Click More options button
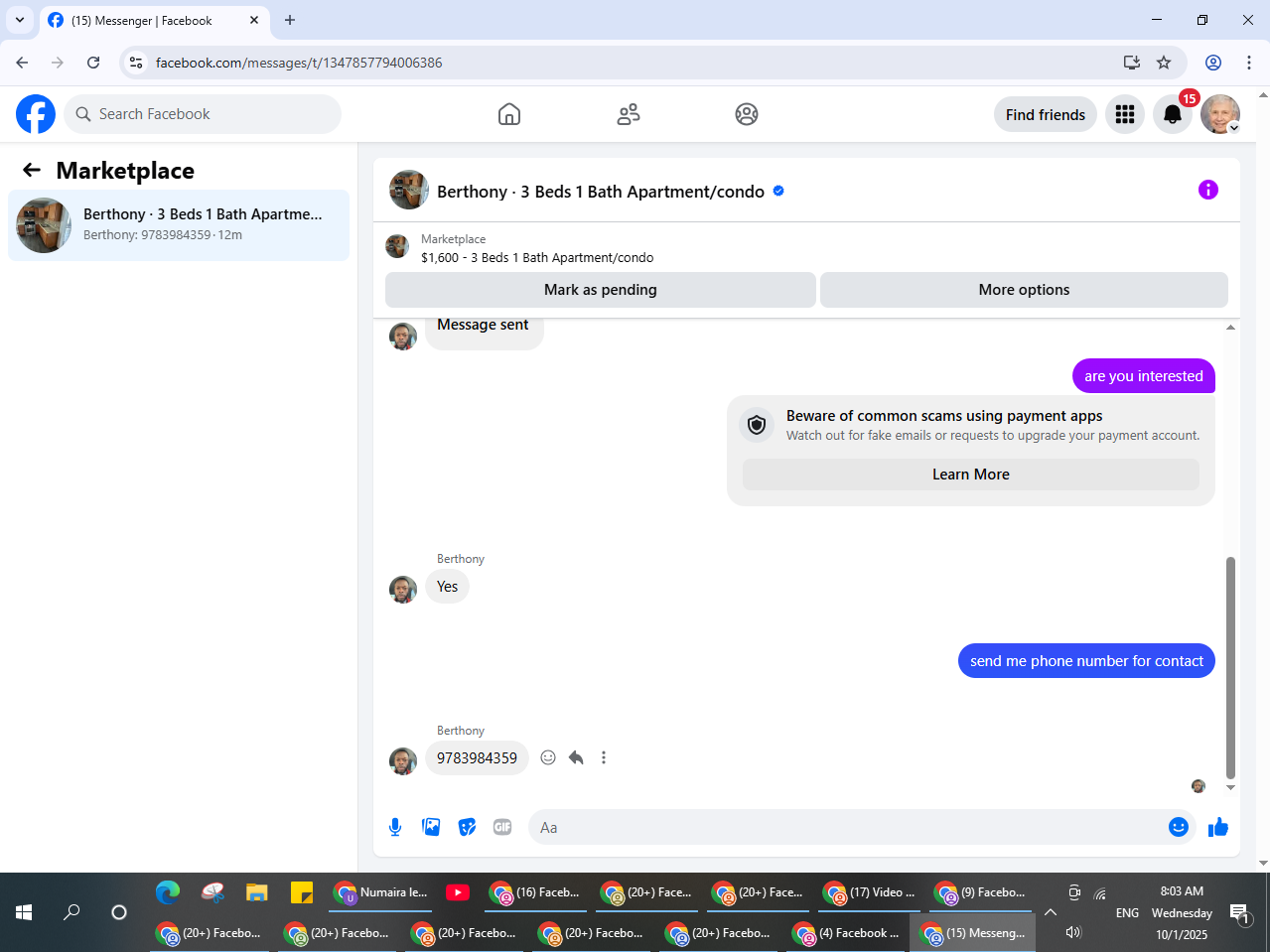The height and width of the screenshot is (952, 1270). (1024, 290)
